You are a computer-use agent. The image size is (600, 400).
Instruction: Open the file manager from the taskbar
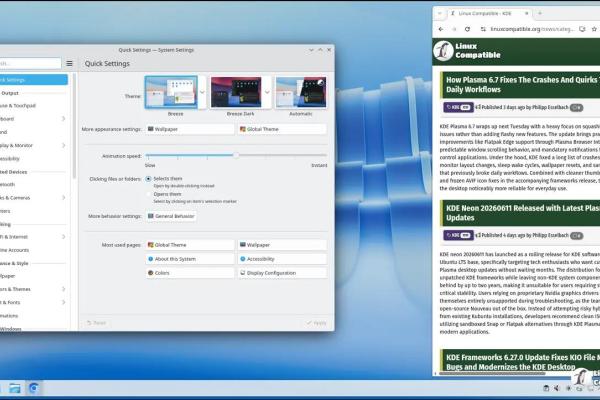pyautogui.click(x=15, y=388)
